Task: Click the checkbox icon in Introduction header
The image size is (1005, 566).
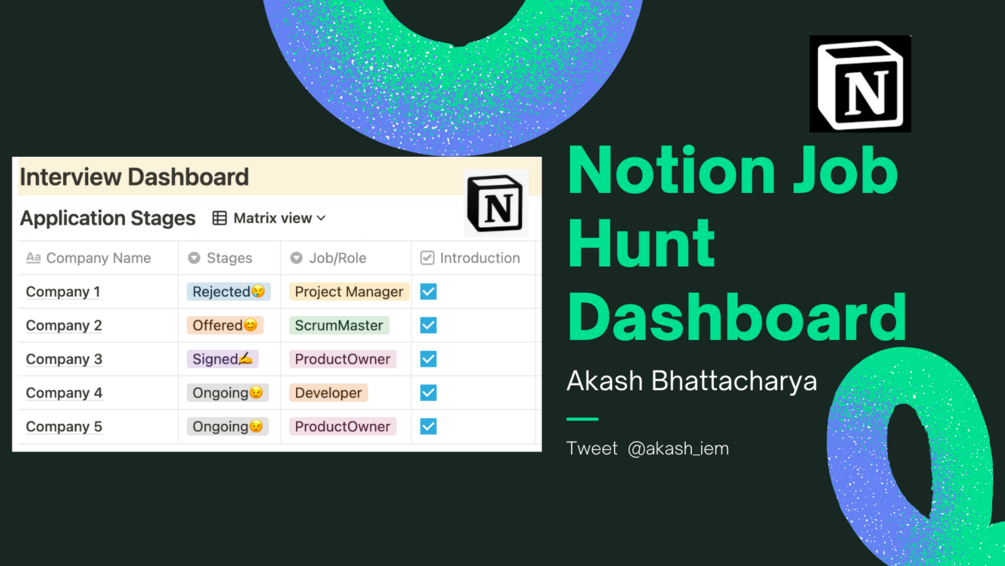Action: pos(427,258)
